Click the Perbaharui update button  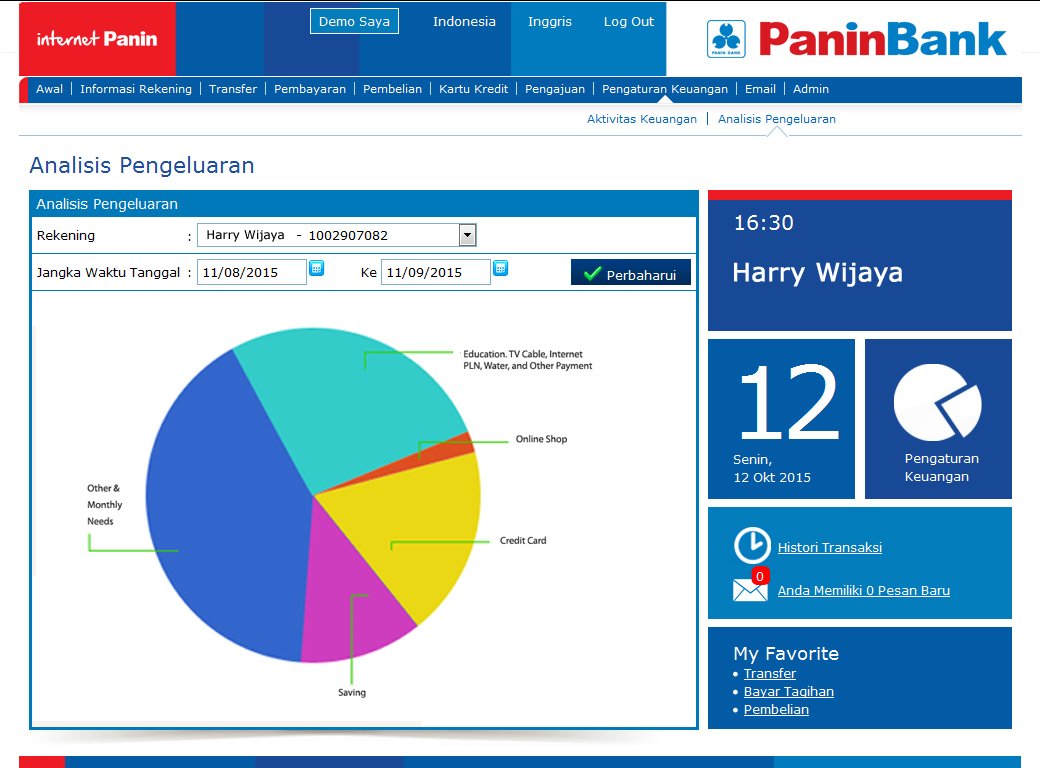(x=631, y=273)
